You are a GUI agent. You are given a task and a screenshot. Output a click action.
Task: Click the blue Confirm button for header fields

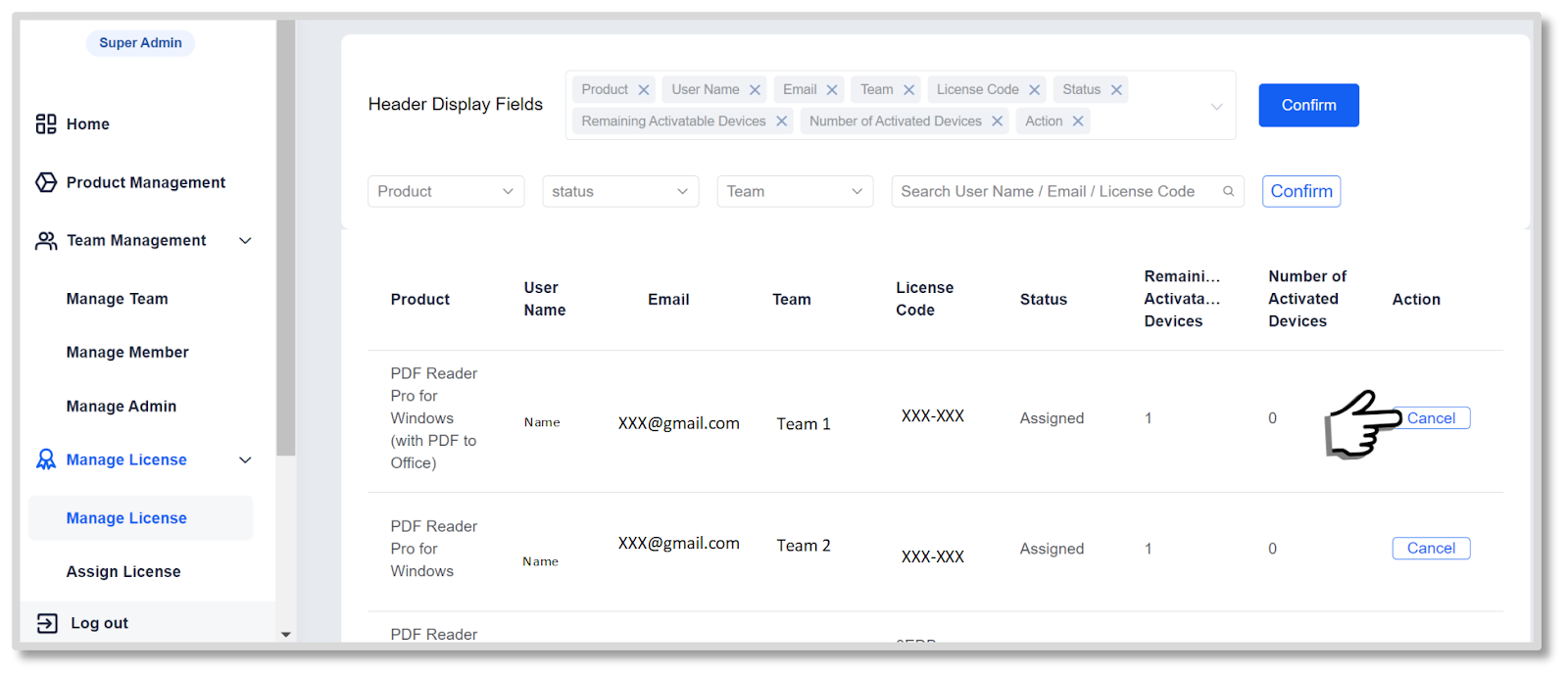coord(1308,105)
